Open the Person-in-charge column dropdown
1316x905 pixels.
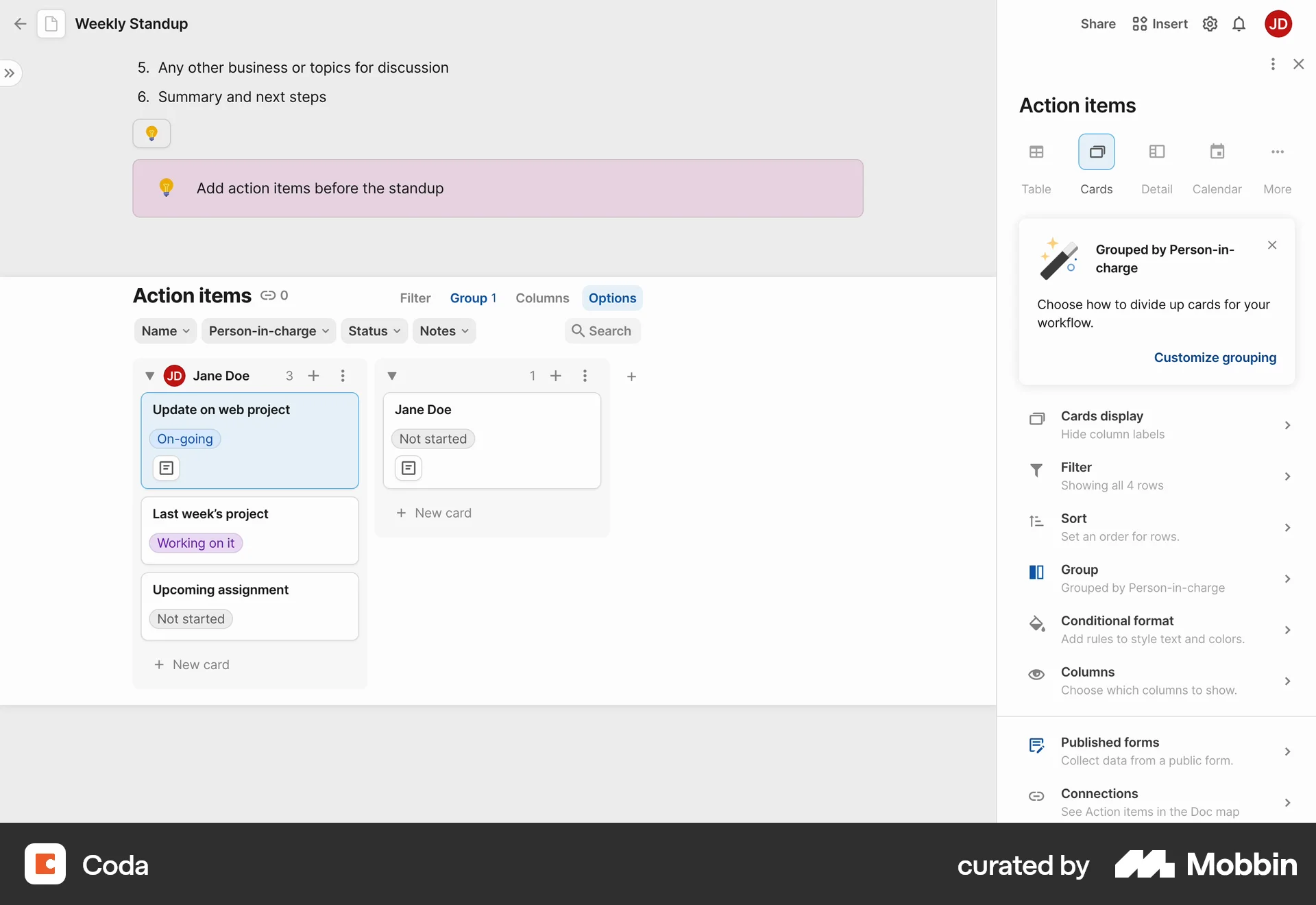point(268,330)
